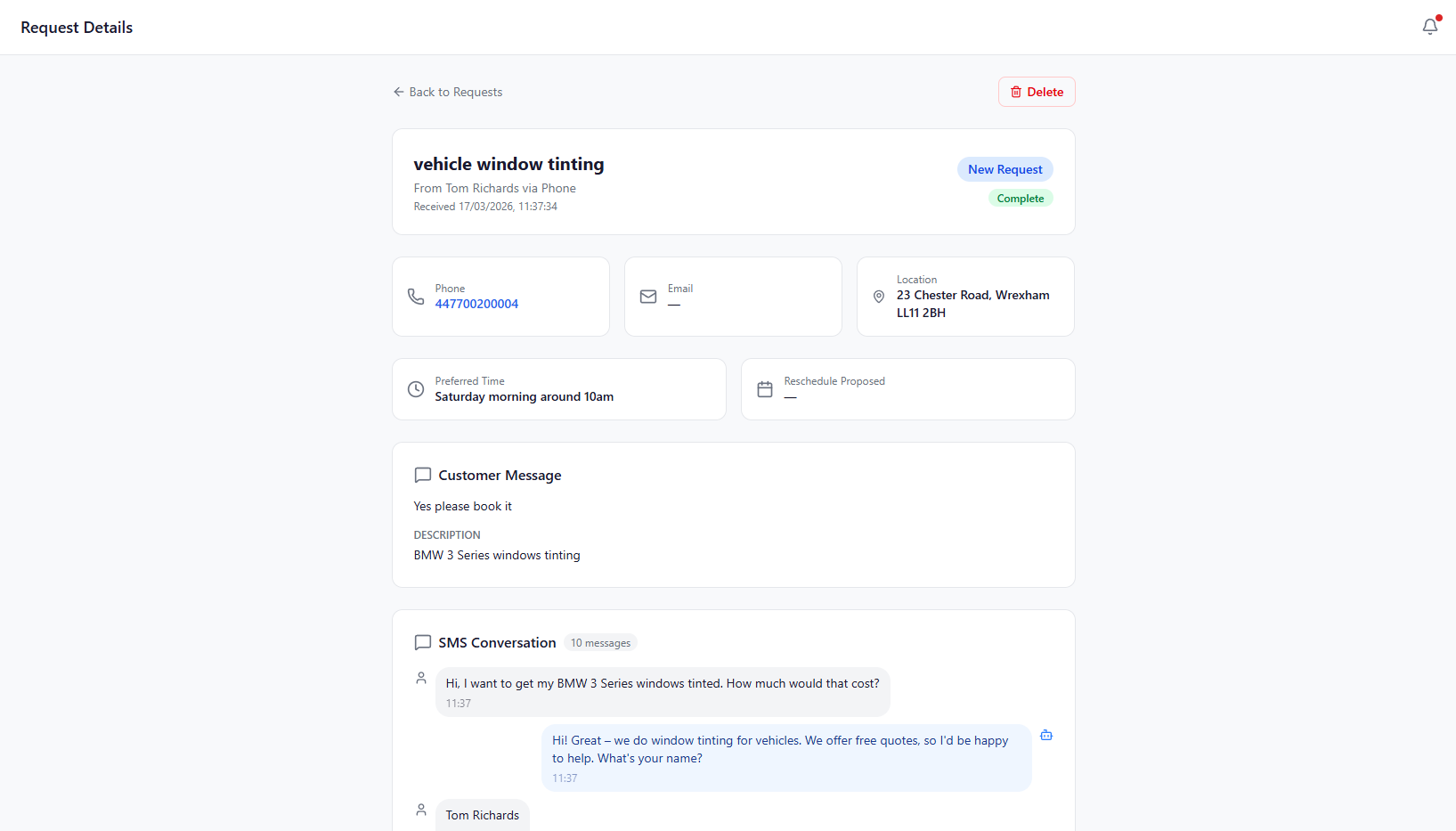Open notifications bell icon
This screenshot has width=1456, height=831.
tap(1429, 27)
